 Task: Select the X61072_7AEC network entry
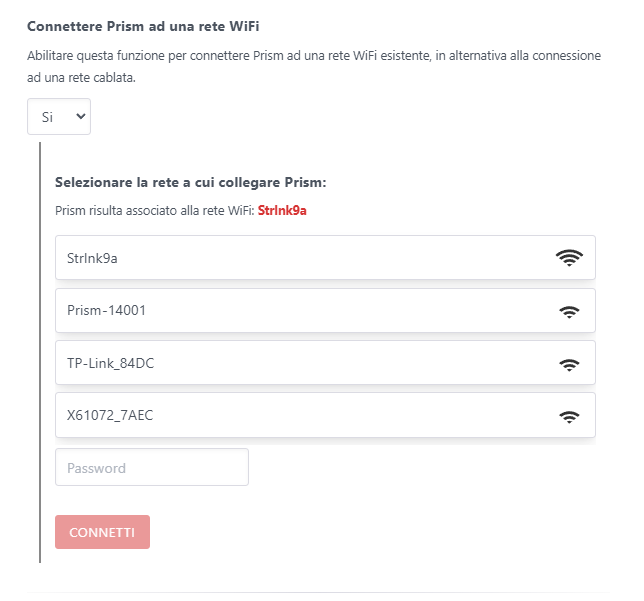click(x=325, y=415)
